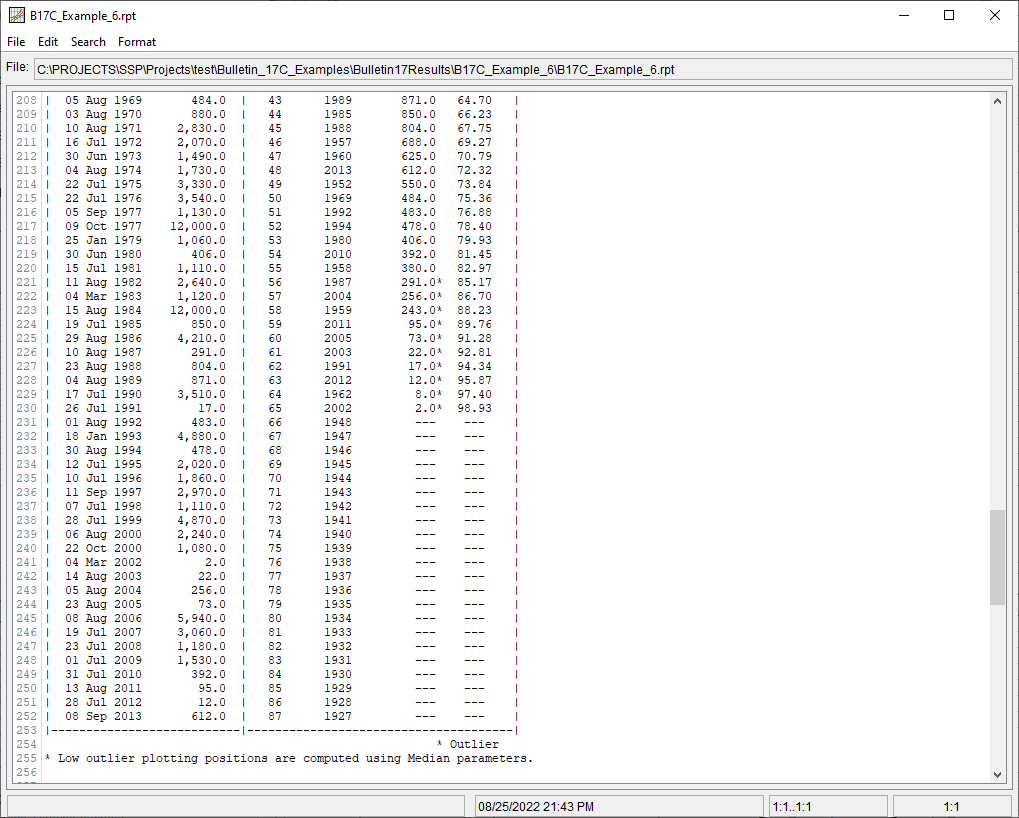This screenshot has width=1019, height=818.
Task: Click the flow value 5,940.0
Action: pyautogui.click(x=201, y=618)
